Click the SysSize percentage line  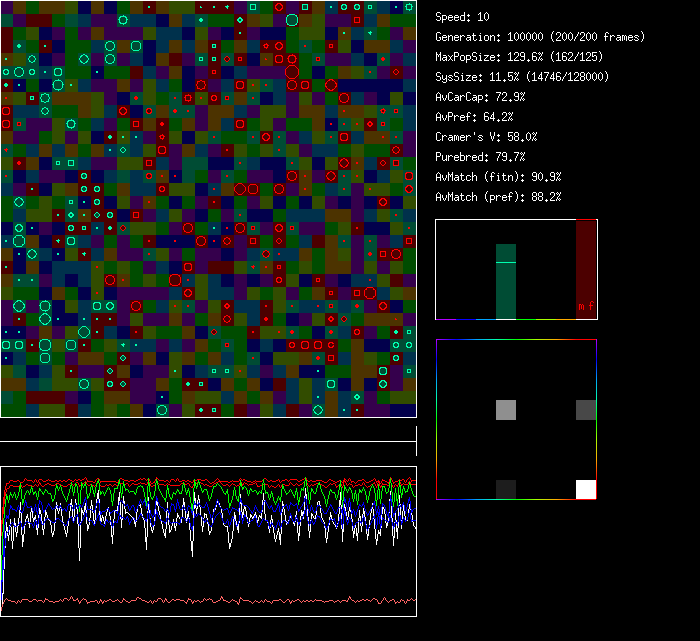522,77
